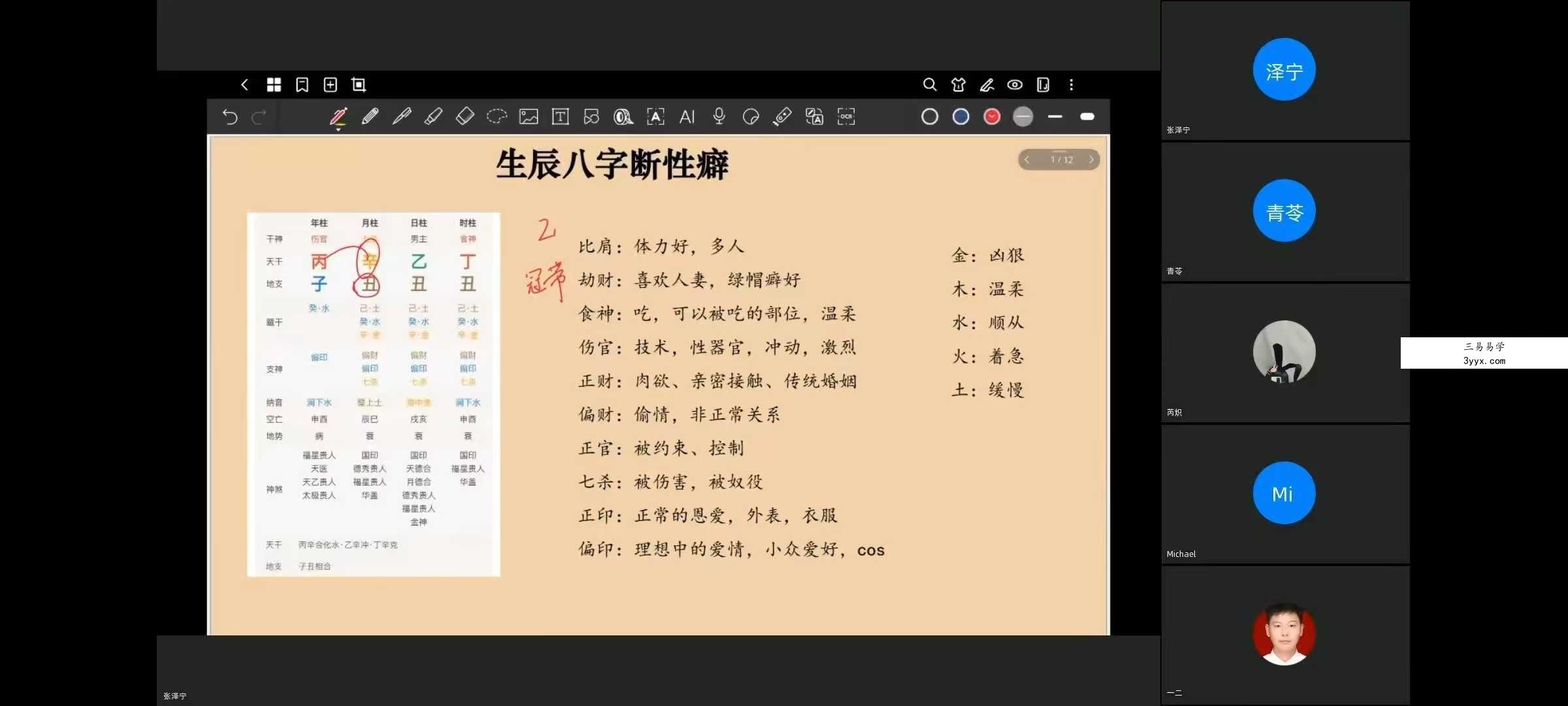Choose the black color swatch

point(930,117)
